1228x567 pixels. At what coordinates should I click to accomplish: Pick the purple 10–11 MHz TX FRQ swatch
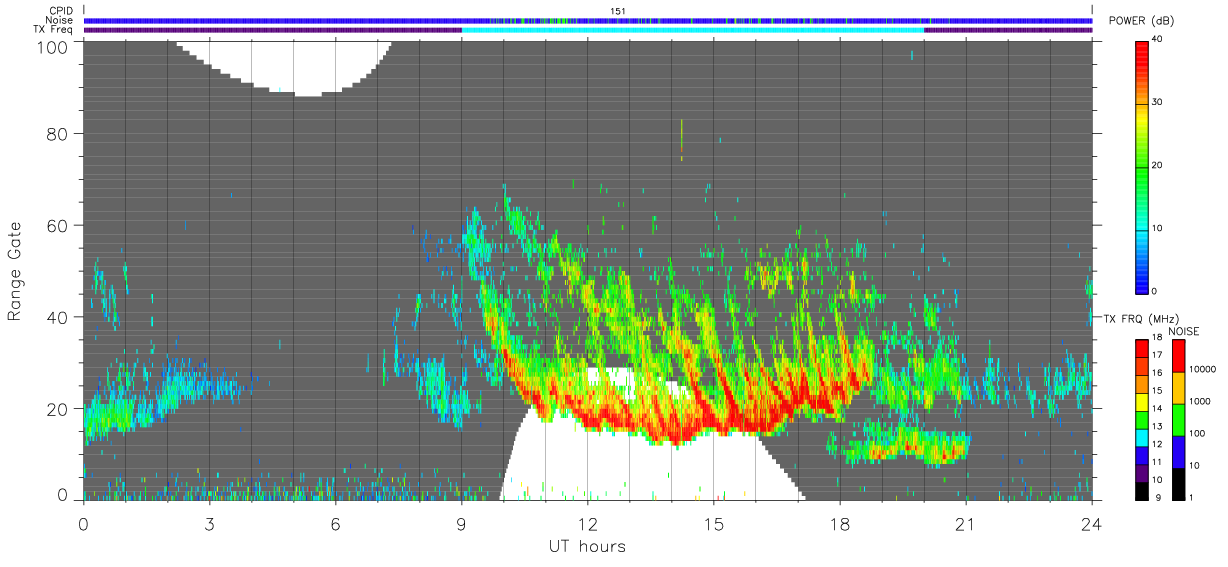(1143, 472)
